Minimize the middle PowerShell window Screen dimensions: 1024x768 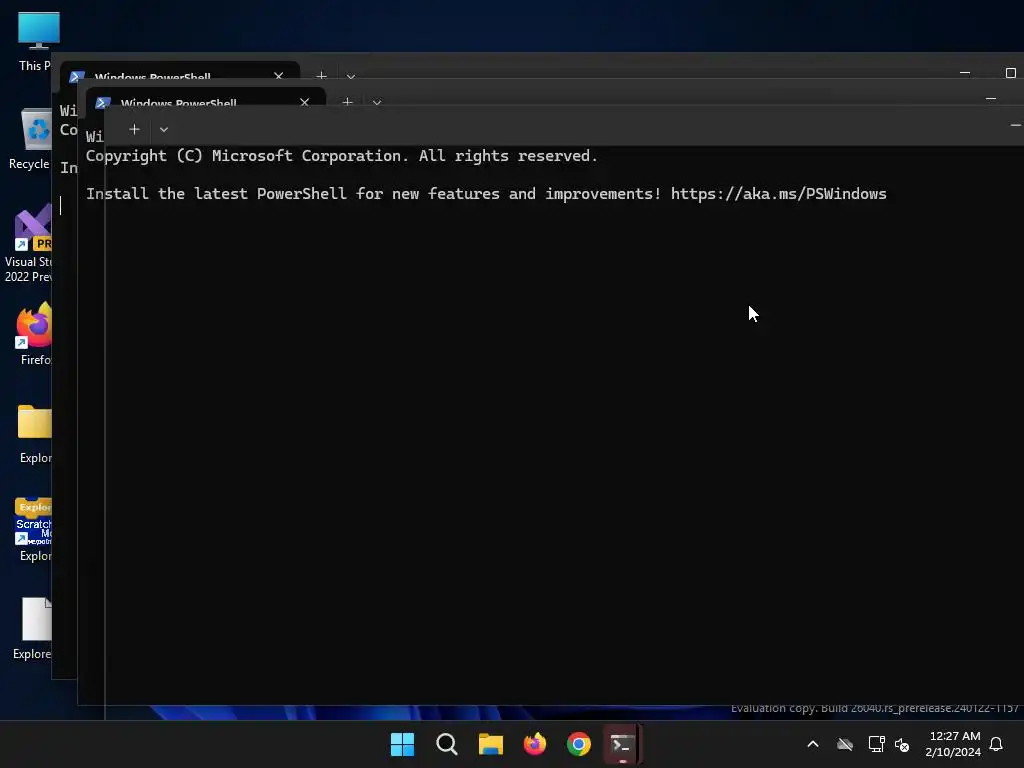pyautogui.click(x=991, y=99)
